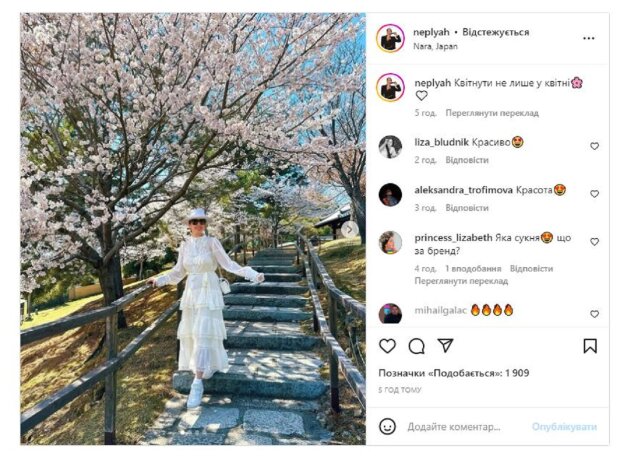Click the Опублікувати post button
The width and height of the screenshot is (620, 467).
[564, 427]
